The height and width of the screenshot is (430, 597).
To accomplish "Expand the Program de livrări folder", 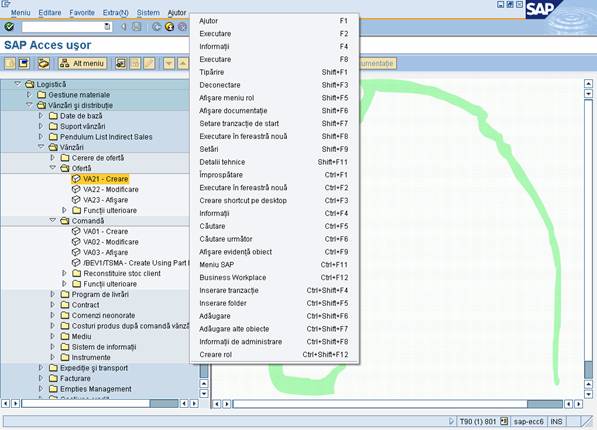I will click(x=53, y=294).
